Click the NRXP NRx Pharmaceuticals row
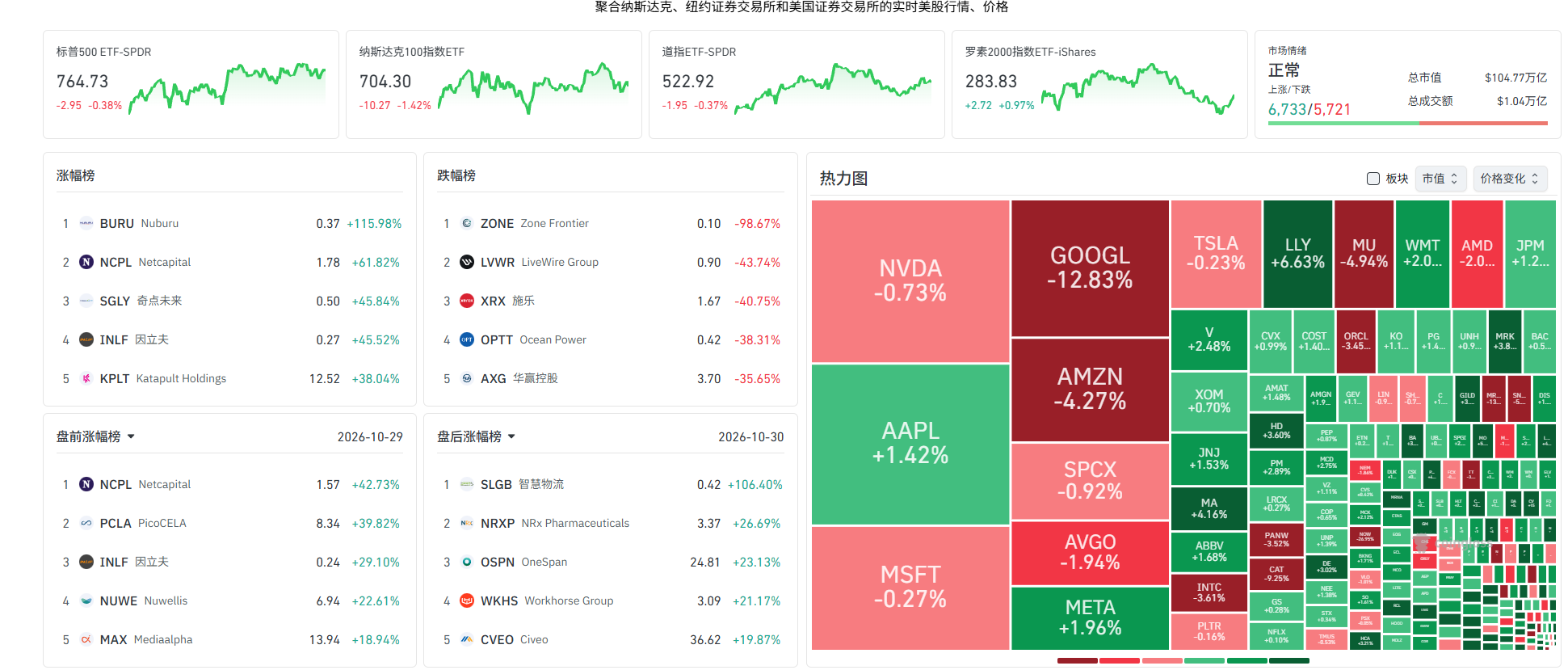 point(610,524)
